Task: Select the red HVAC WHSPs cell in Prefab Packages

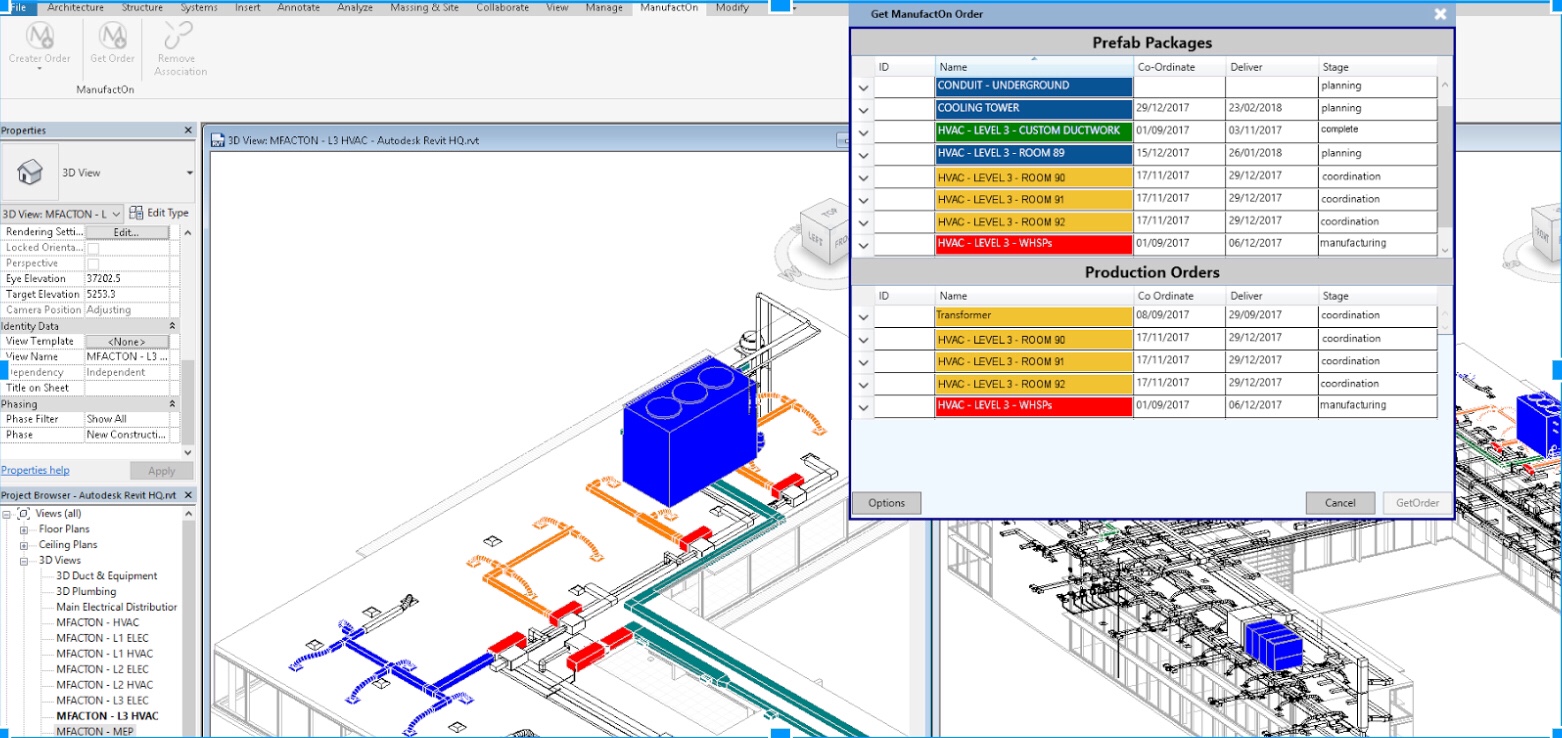Action: (x=1034, y=244)
